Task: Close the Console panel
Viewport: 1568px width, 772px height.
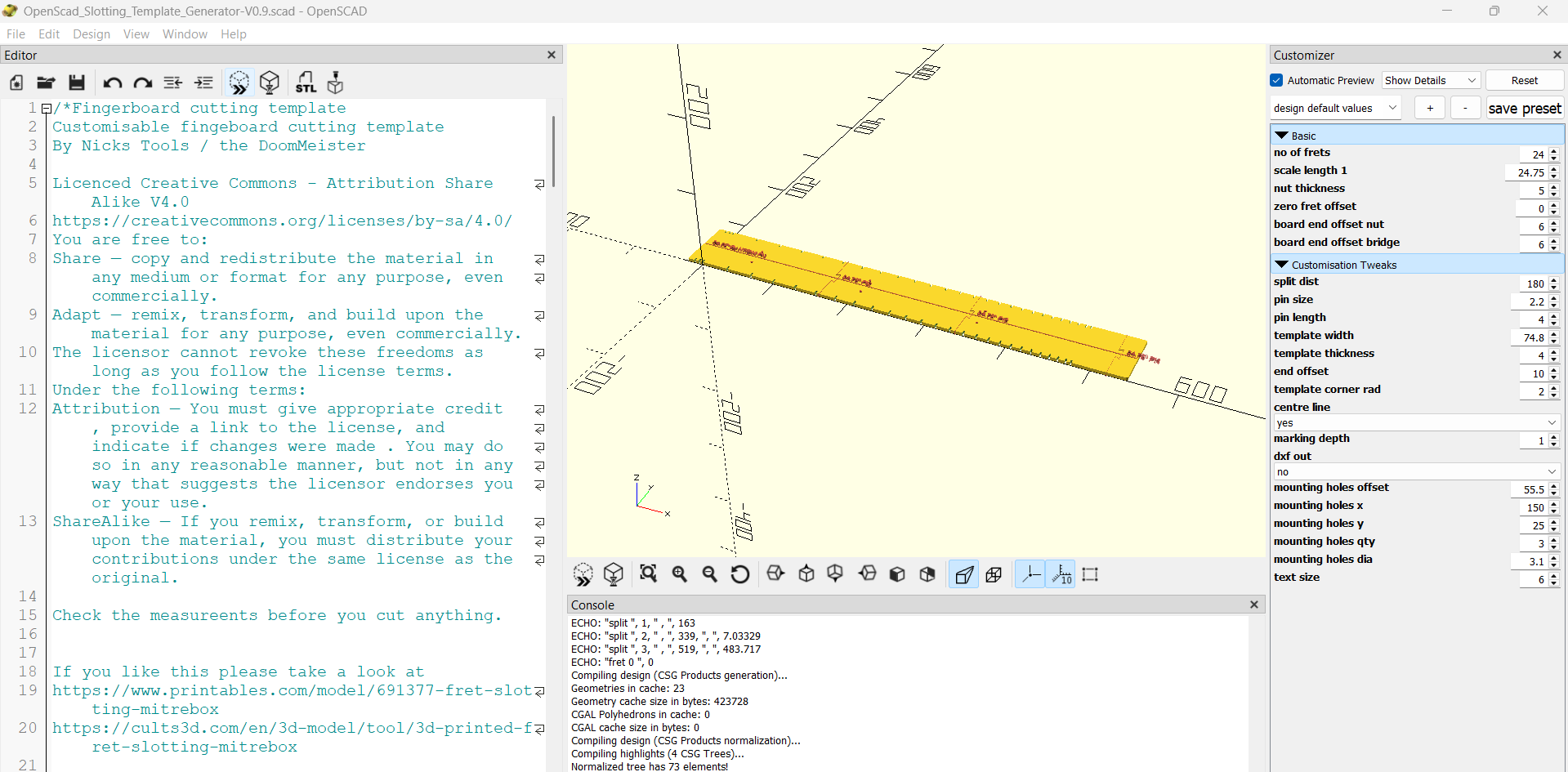Action: click(1254, 605)
